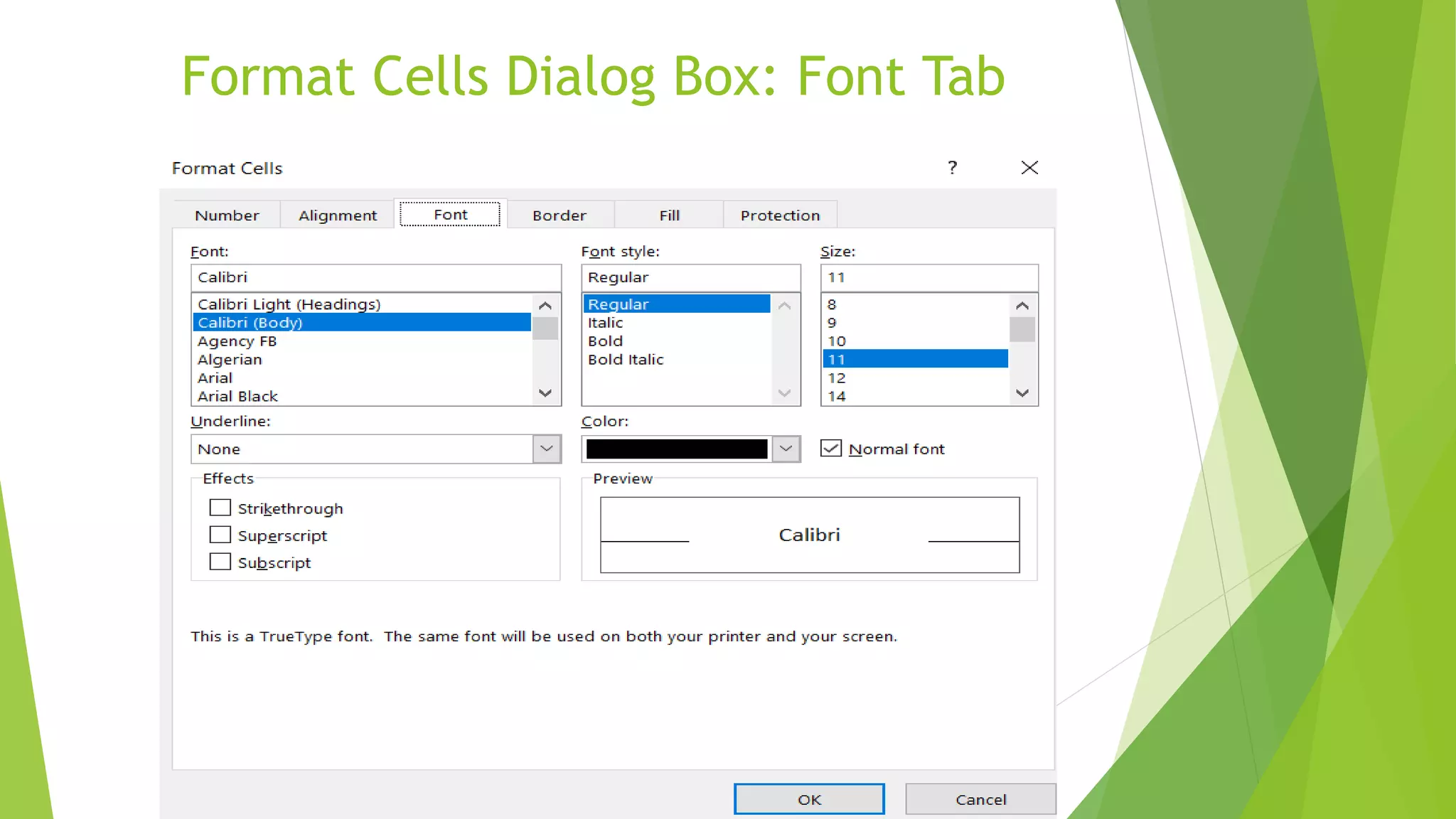Screen dimensions: 1456x819
Task: Choose font size 10
Action: (x=916, y=341)
